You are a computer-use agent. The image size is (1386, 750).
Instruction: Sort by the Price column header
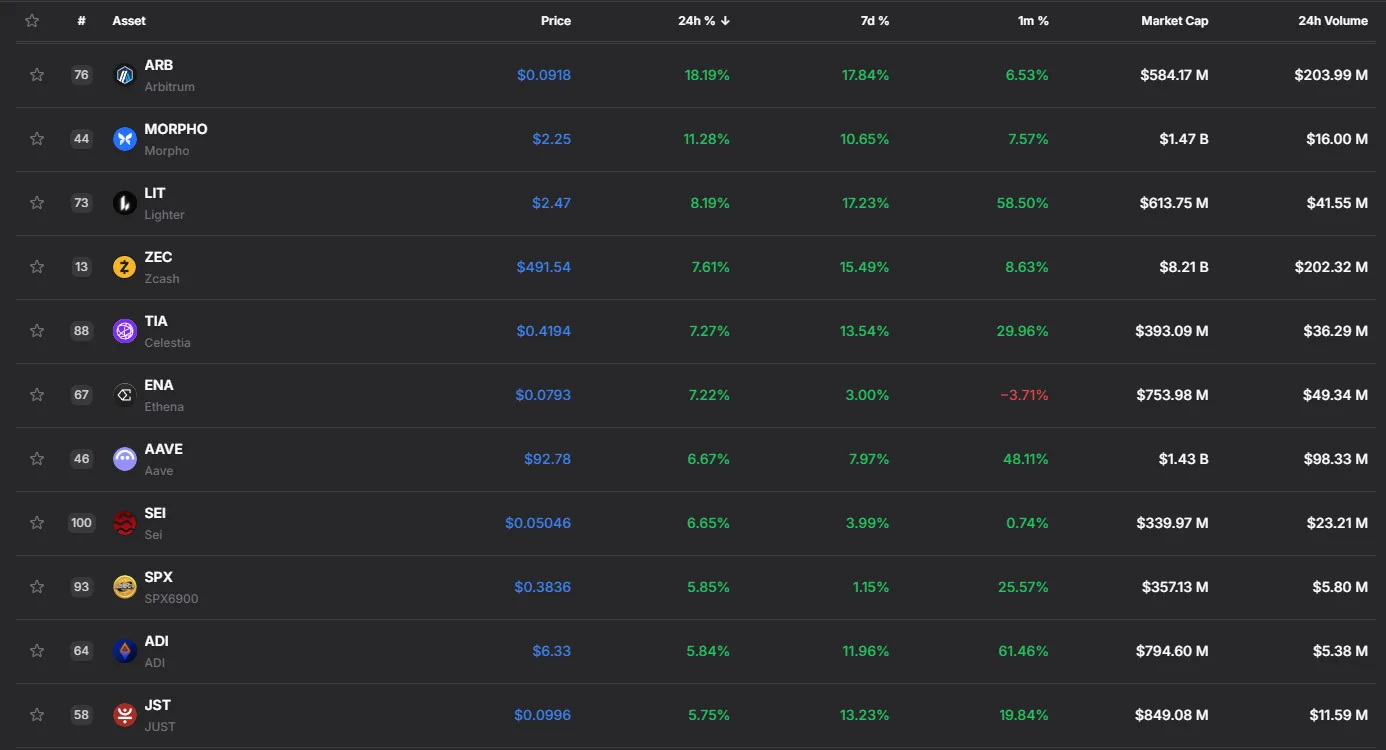tap(556, 21)
